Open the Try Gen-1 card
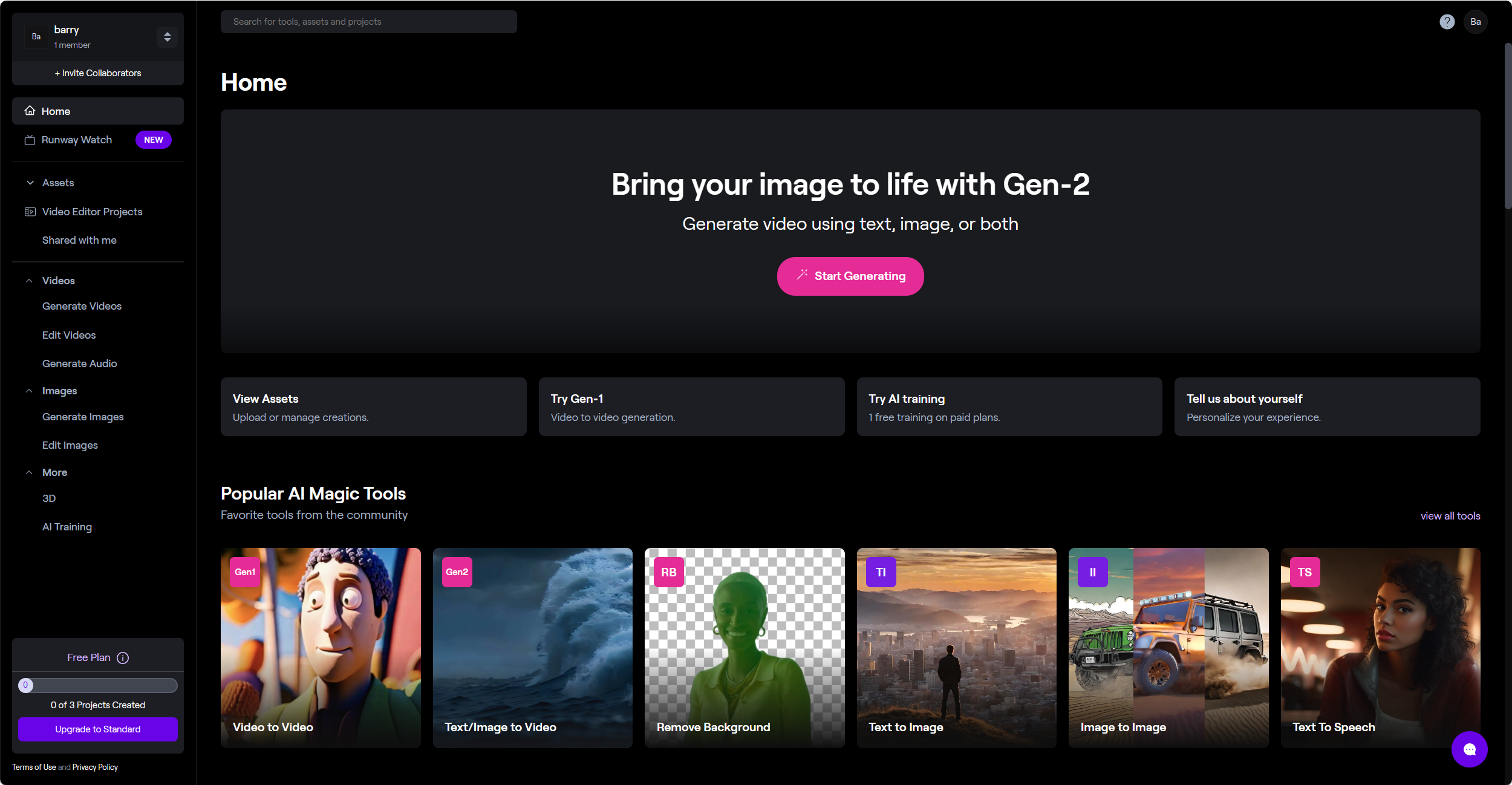Image resolution: width=1512 pixels, height=785 pixels. 691,407
